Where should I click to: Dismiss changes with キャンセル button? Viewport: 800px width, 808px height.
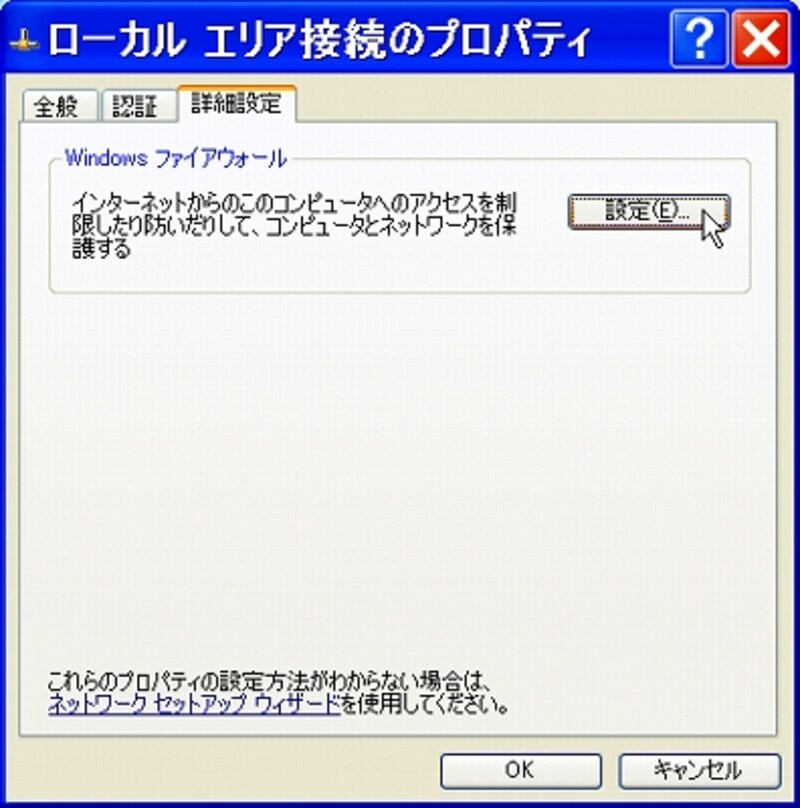pos(699,770)
